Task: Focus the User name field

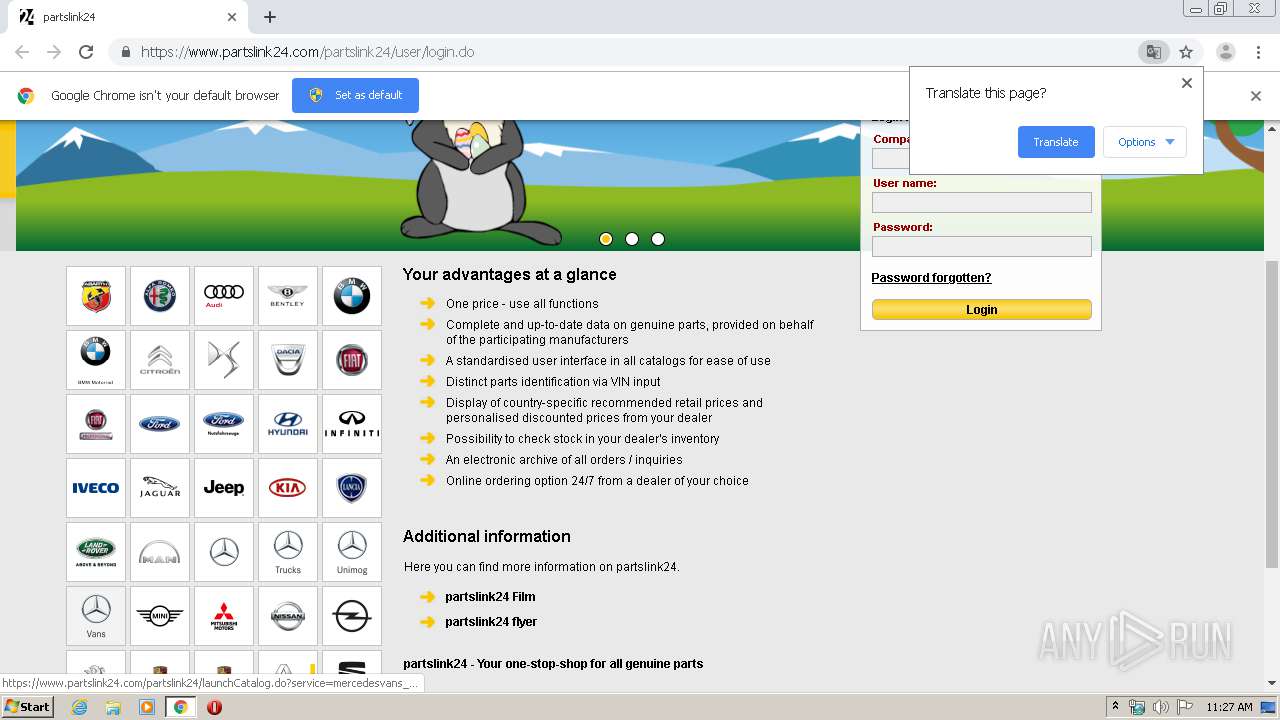Action: [x=981, y=202]
